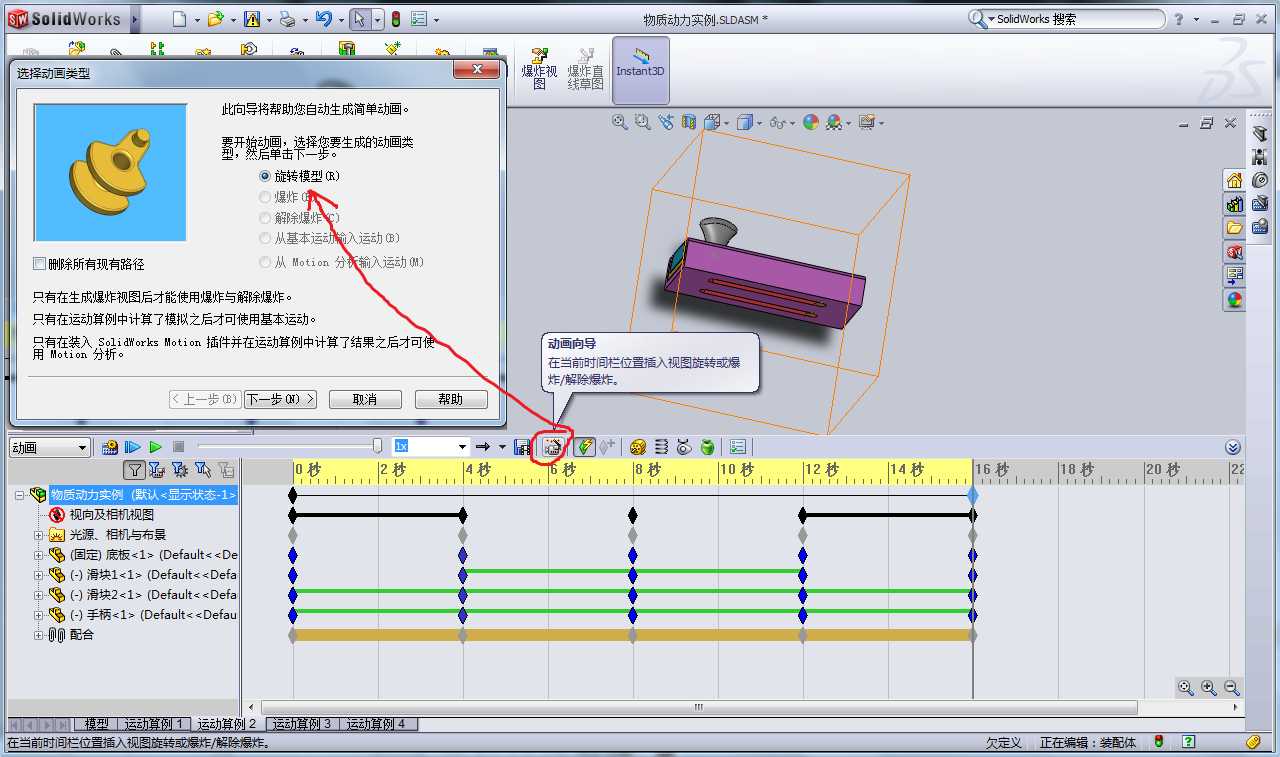Open the Animation Wizard in motion toolbar
This screenshot has height=757, width=1280.
(551, 447)
